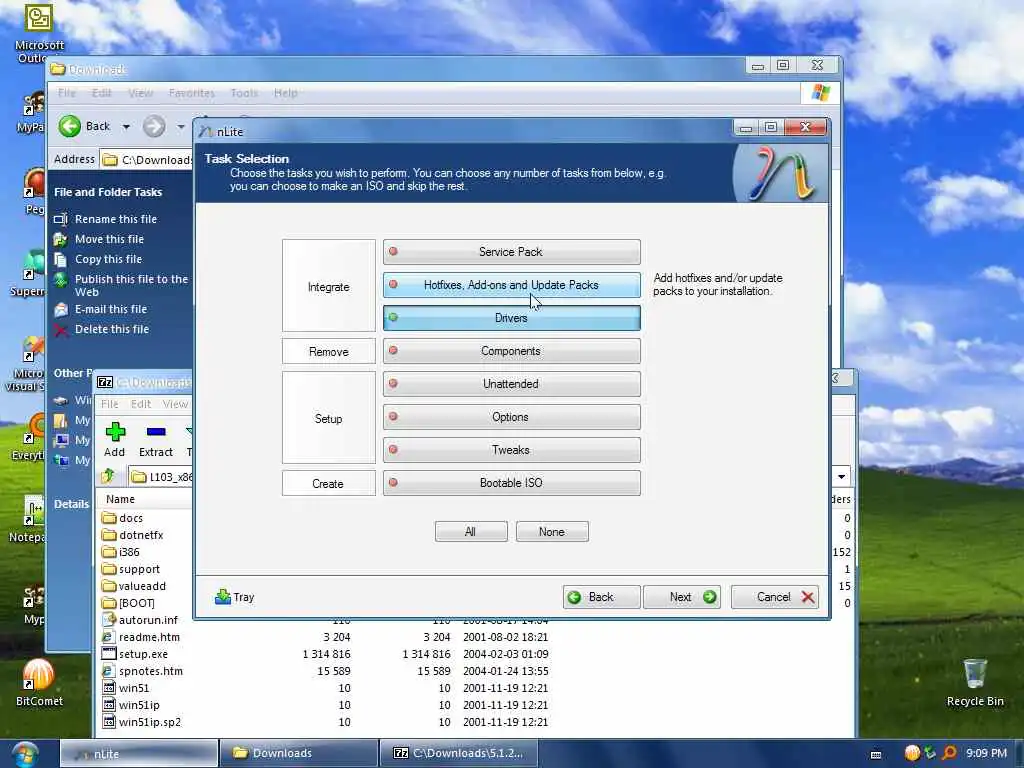Viewport: 1024px width, 768px height.
Task: Open View menu in Downloads explorer window
Action: (140, 93)
